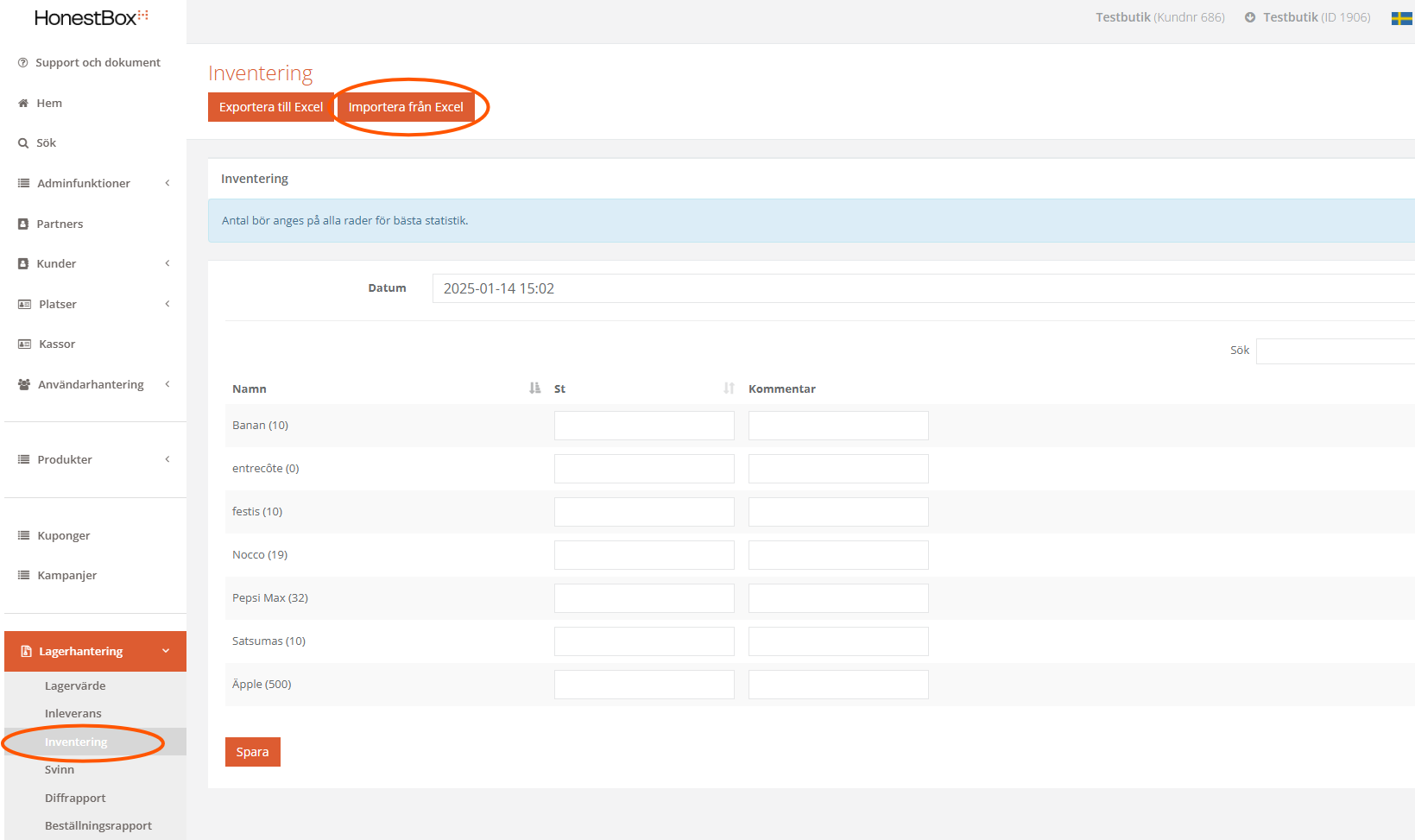Screen dimensions: 1415x840
Task: Click the Swedish flag language icon
Action: tap(1401, 18)
